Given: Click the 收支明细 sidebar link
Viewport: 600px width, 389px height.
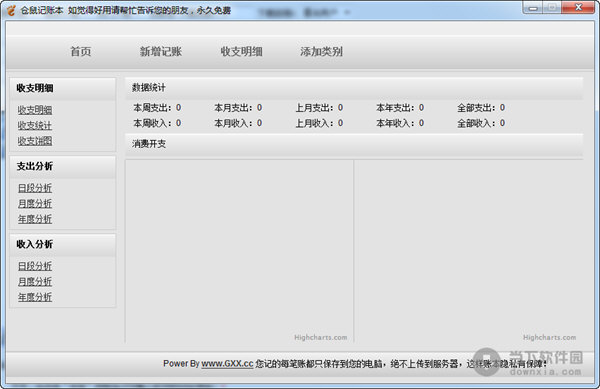Looking at the screenshot, I should click(35, 110).
